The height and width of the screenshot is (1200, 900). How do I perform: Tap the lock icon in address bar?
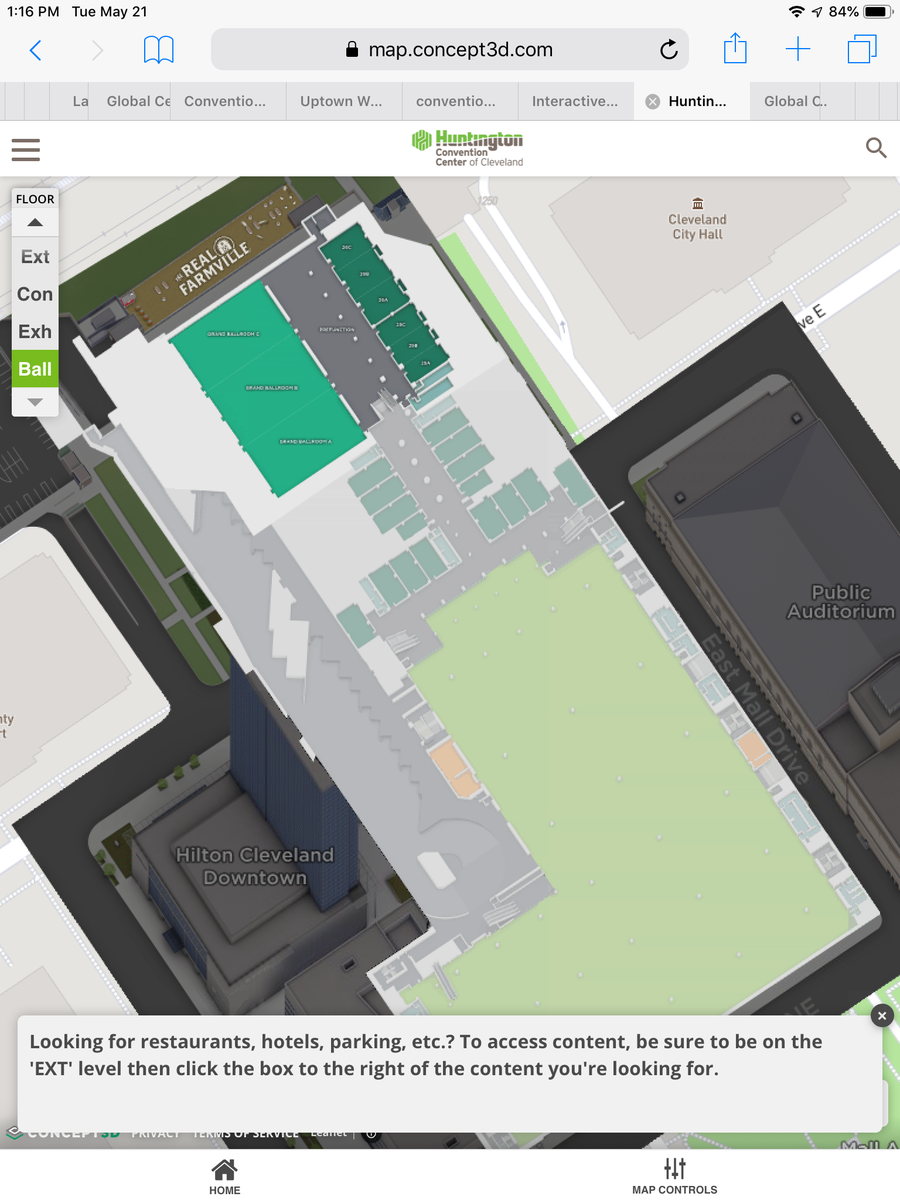coord(351,50)
